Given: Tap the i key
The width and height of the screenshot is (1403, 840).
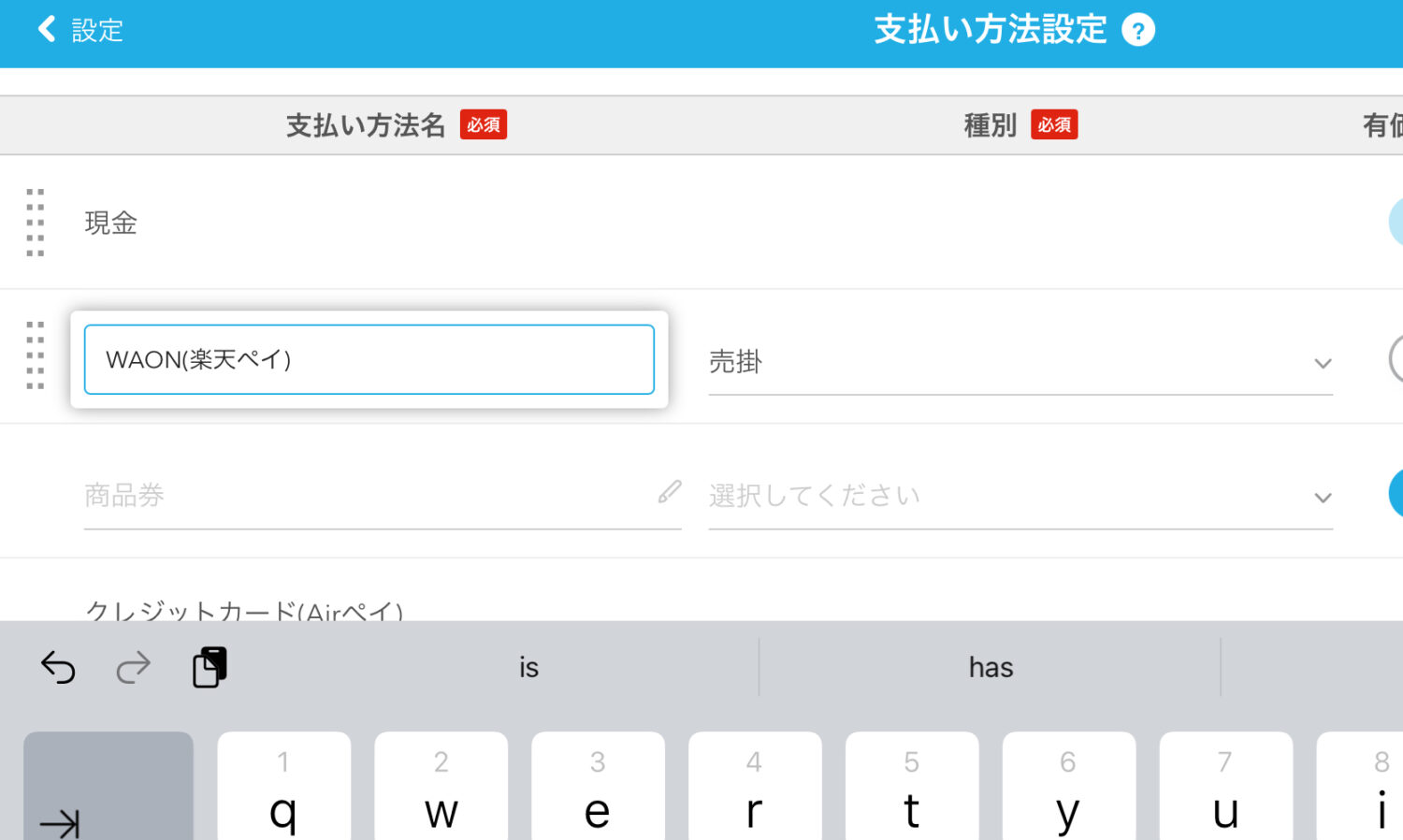Looking at the screenshot, I should (x=1360, y=786).
